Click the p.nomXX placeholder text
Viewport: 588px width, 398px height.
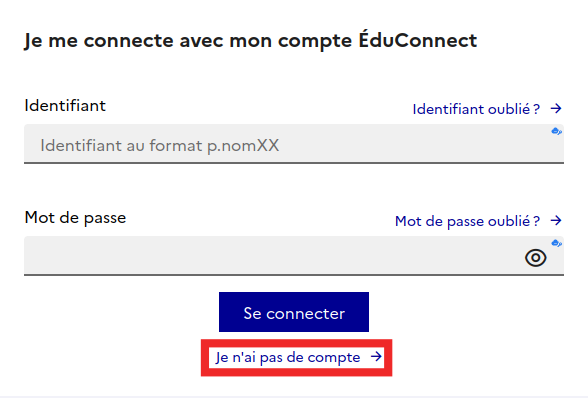pos(243,146)
